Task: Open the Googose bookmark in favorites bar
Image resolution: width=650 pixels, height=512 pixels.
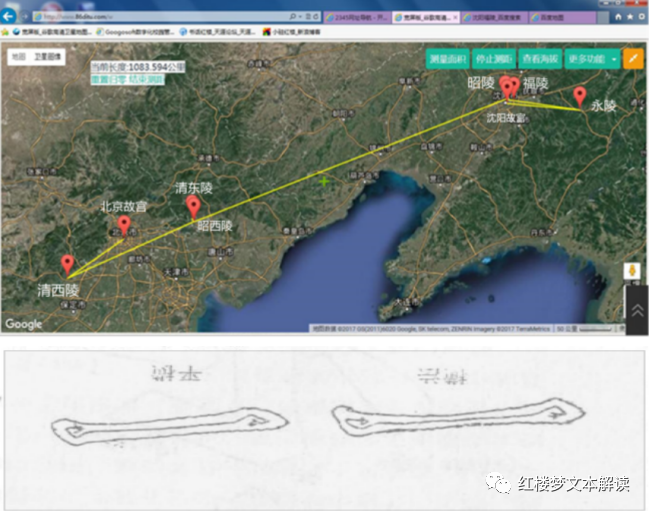Action: click(135, 32)
